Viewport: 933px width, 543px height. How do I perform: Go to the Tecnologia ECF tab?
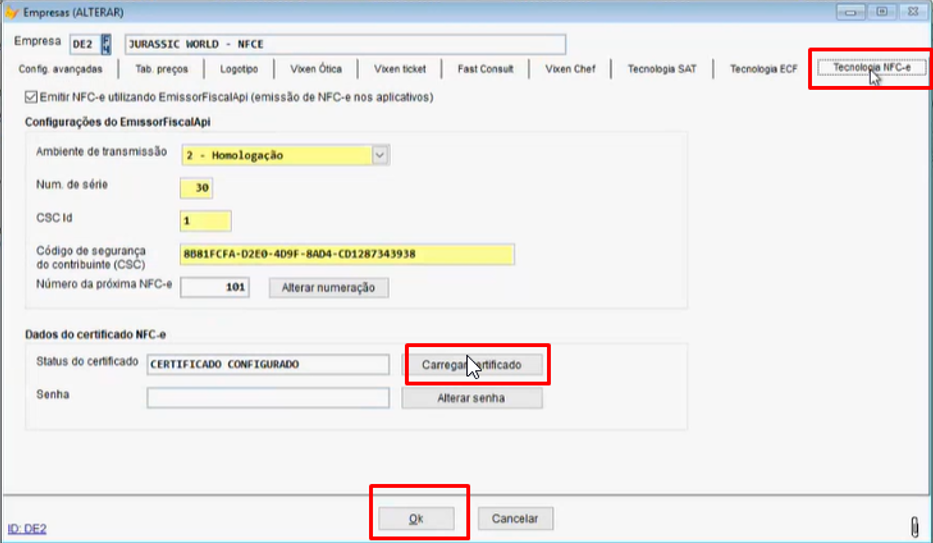tap(764, 69)
